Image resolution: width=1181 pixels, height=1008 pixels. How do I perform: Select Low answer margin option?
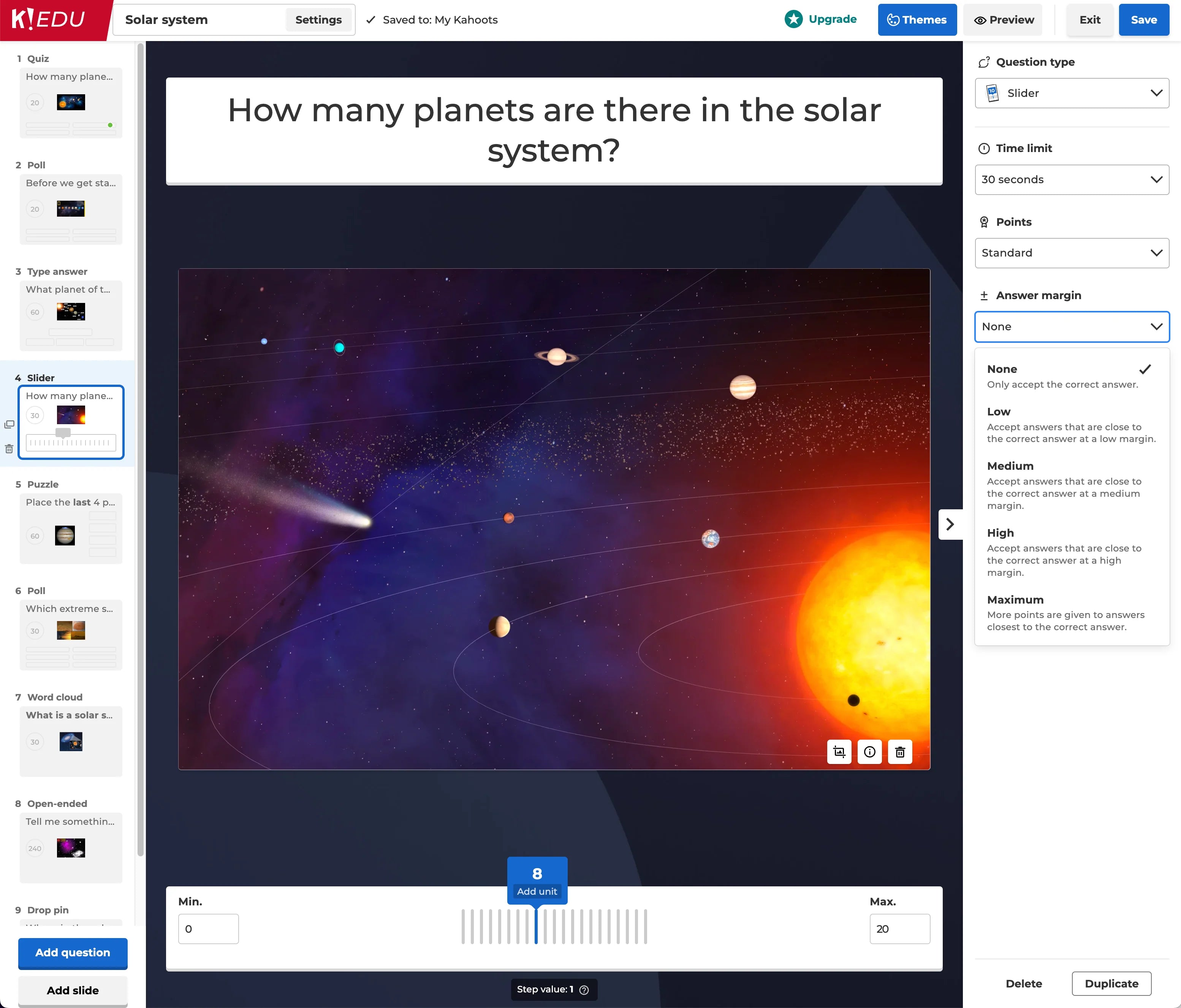(1071, 424)
